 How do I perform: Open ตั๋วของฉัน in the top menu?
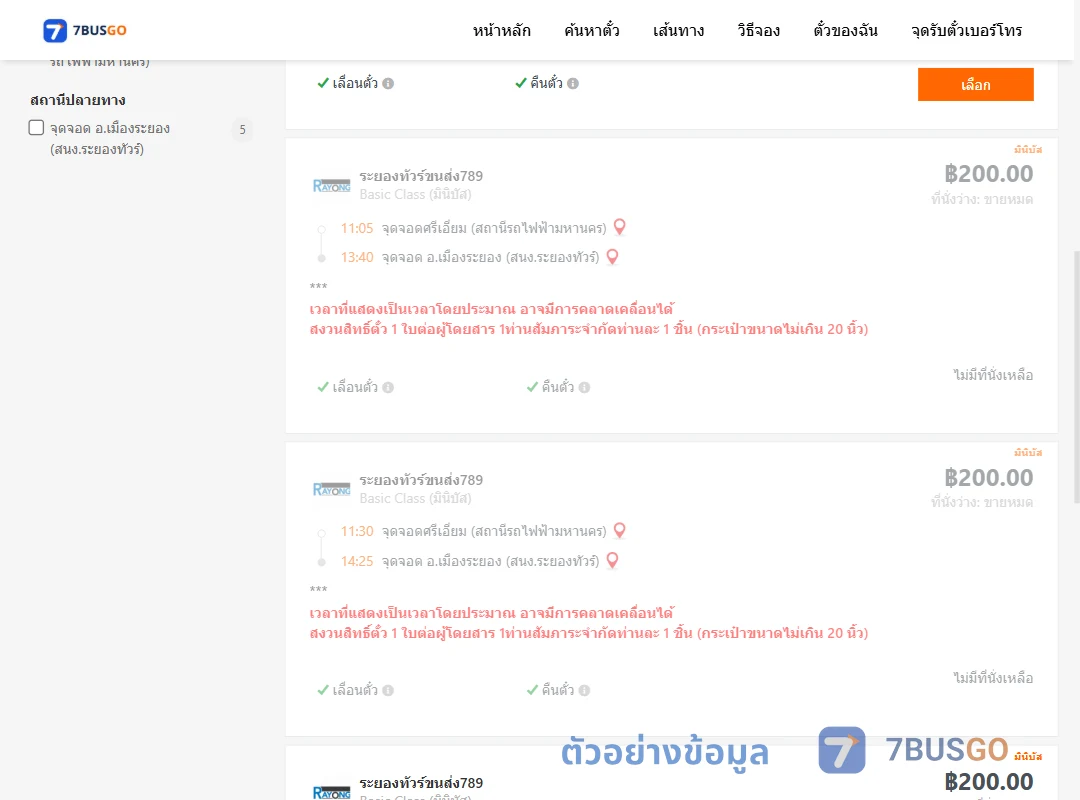[845, 30]
